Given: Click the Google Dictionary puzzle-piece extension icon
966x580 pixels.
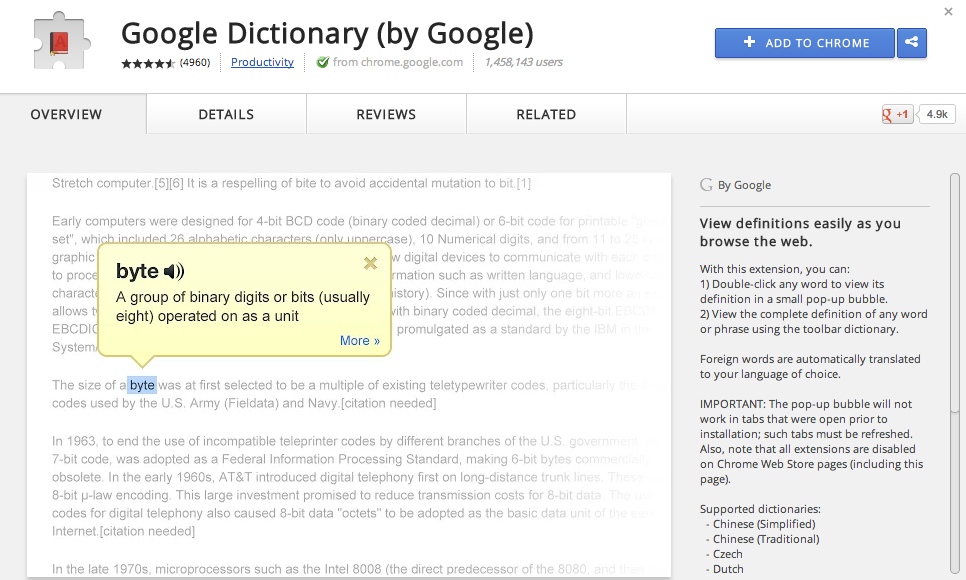Looking at the screenshot, I should (x=62, y=41).
